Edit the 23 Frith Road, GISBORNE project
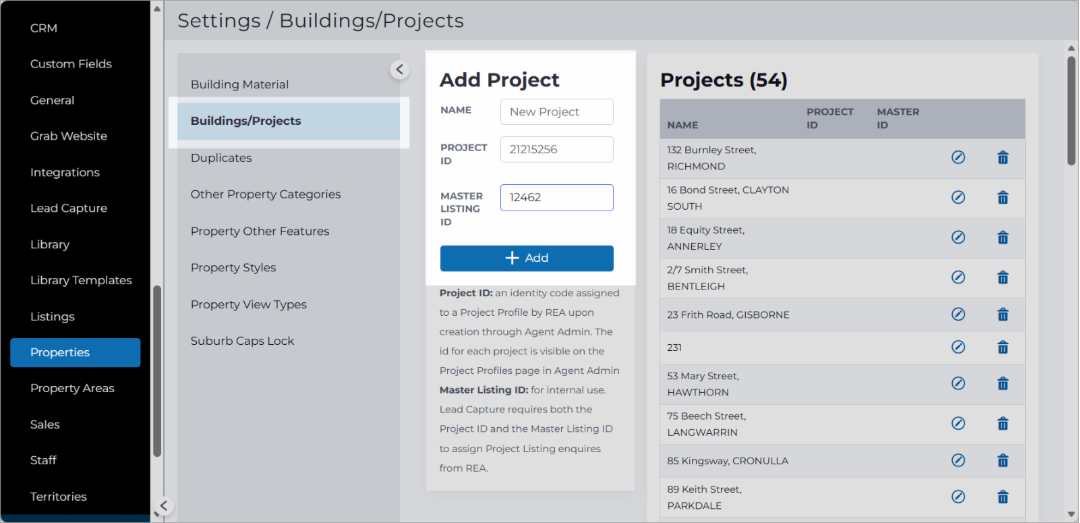 (x=957, y=314)
